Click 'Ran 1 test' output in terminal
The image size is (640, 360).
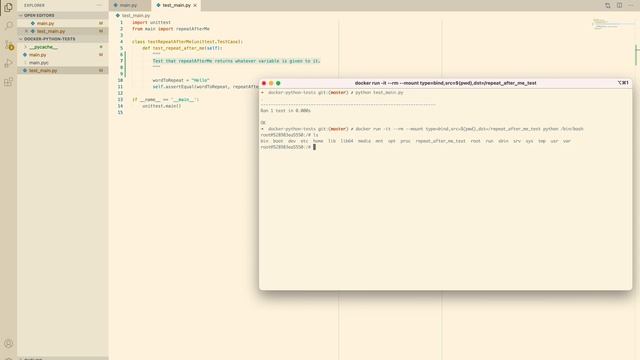point(285,111)
